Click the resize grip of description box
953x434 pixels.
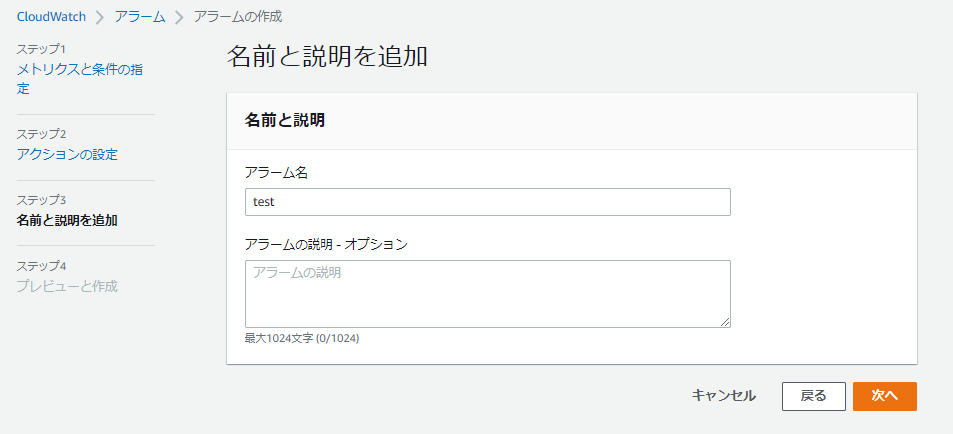(725, 323)
